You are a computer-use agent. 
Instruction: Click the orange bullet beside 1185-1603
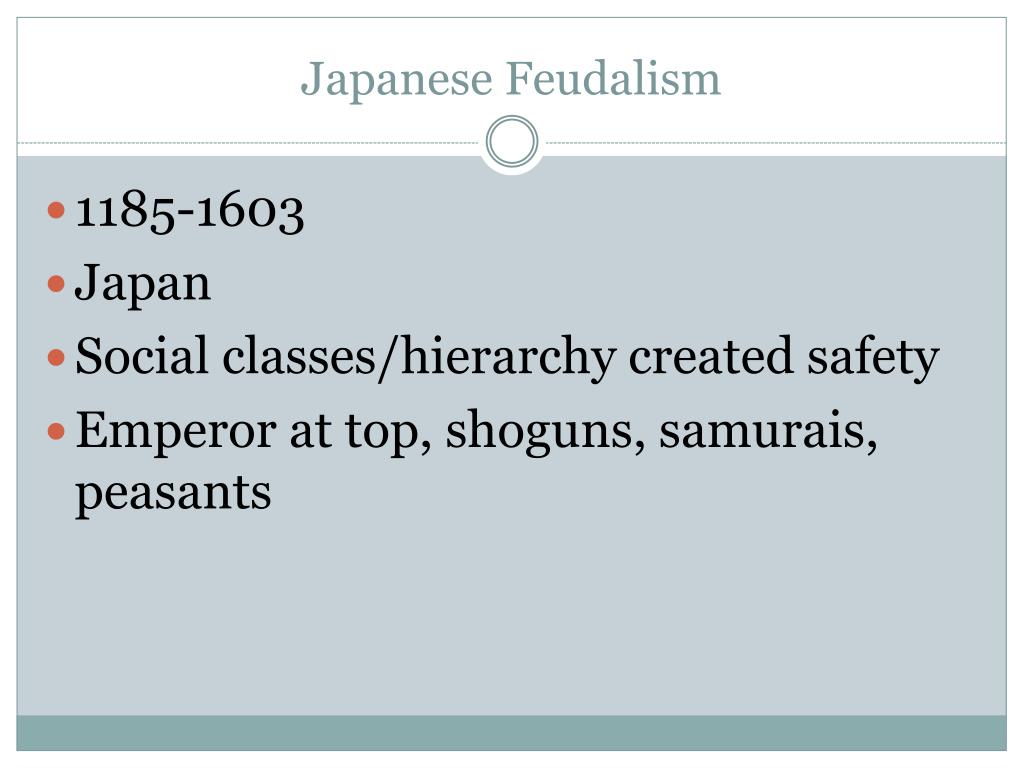tap(57, 210)
